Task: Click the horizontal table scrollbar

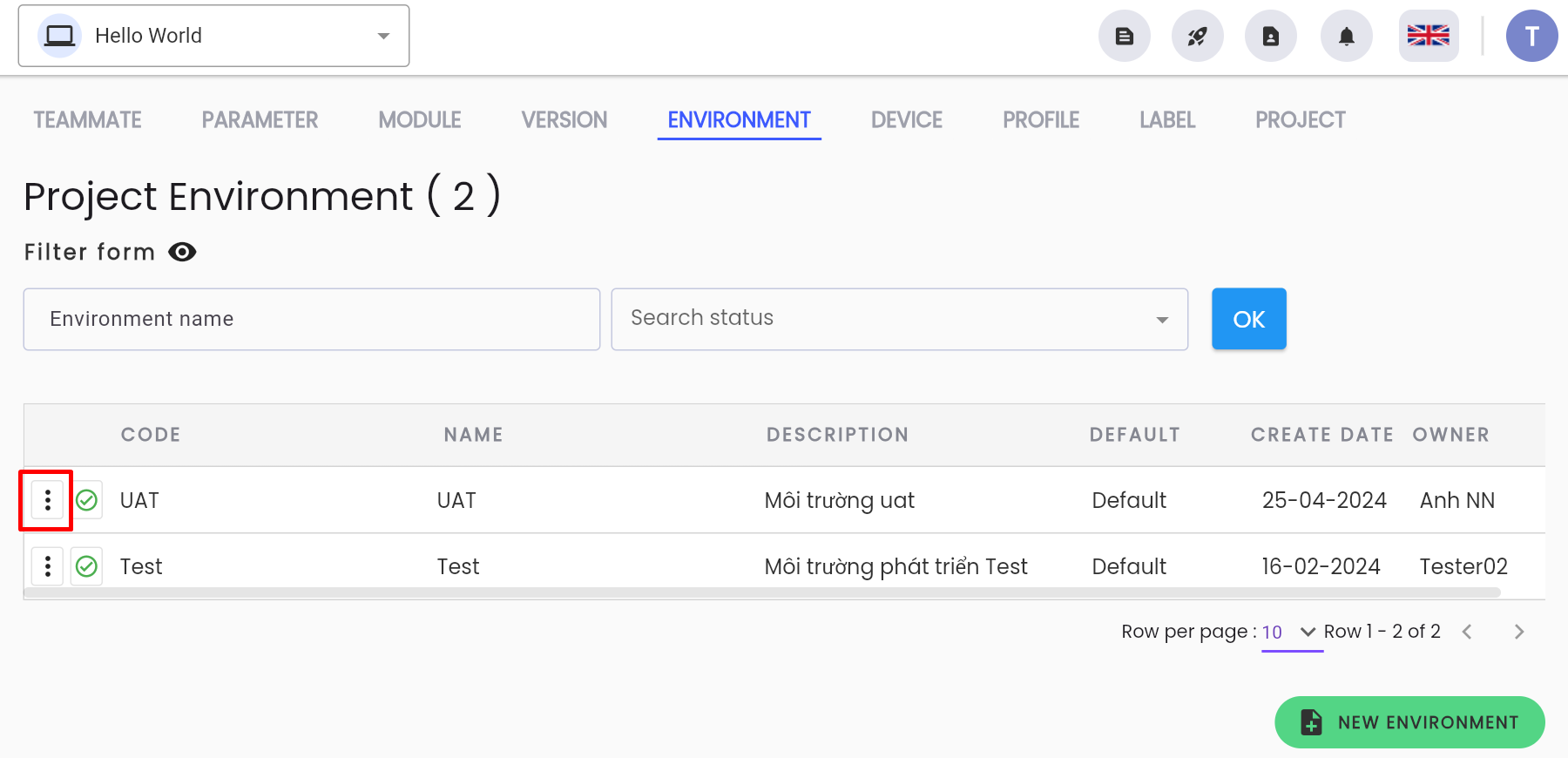Action: 762,592
